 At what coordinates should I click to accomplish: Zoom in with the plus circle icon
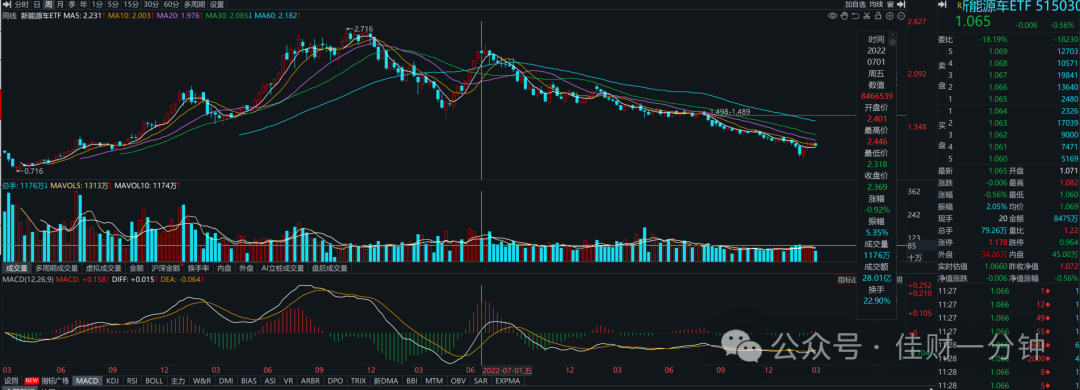[x=890, y=16]
